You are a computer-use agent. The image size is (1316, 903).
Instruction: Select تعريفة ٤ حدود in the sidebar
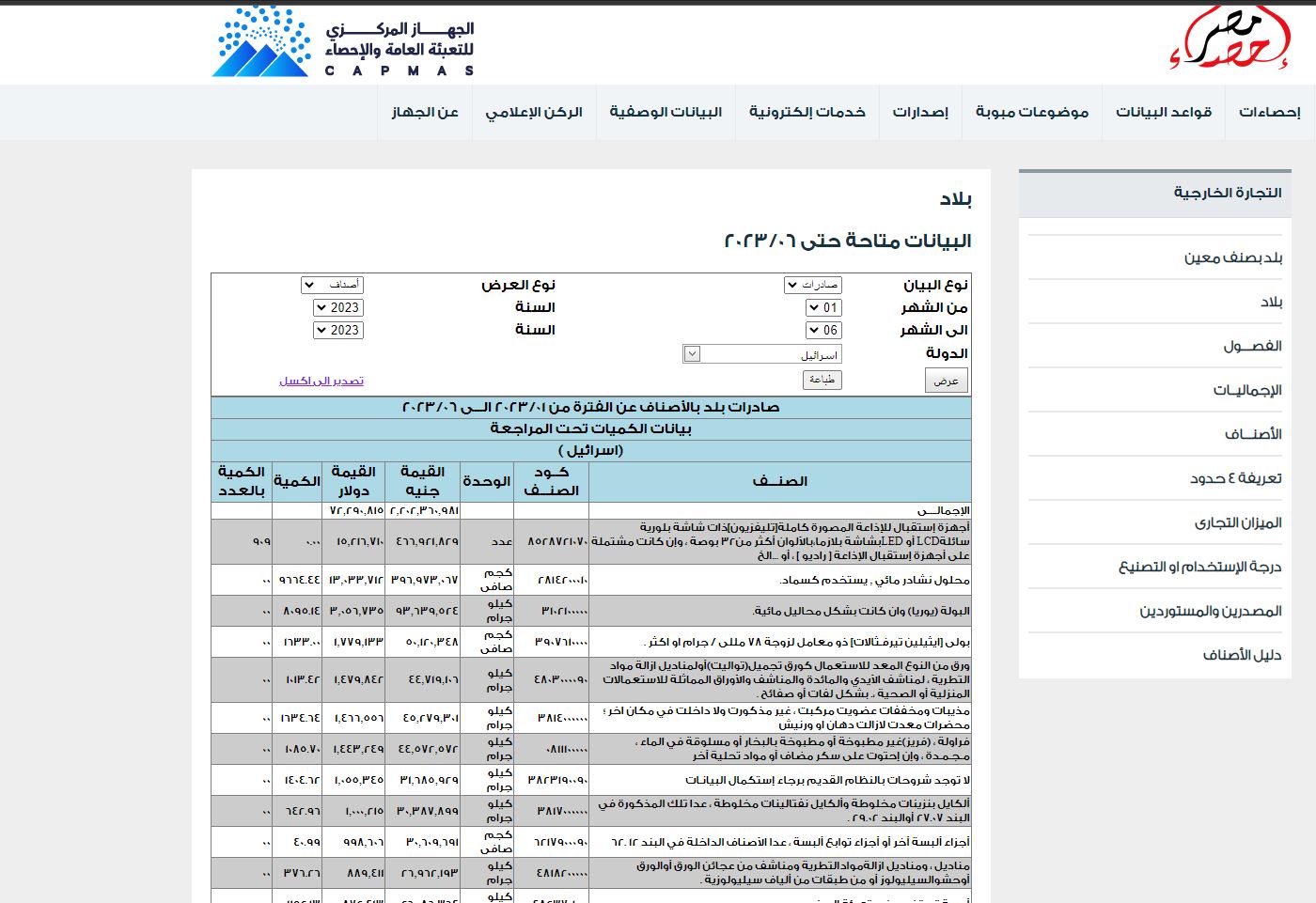(x=1235, y=478)
